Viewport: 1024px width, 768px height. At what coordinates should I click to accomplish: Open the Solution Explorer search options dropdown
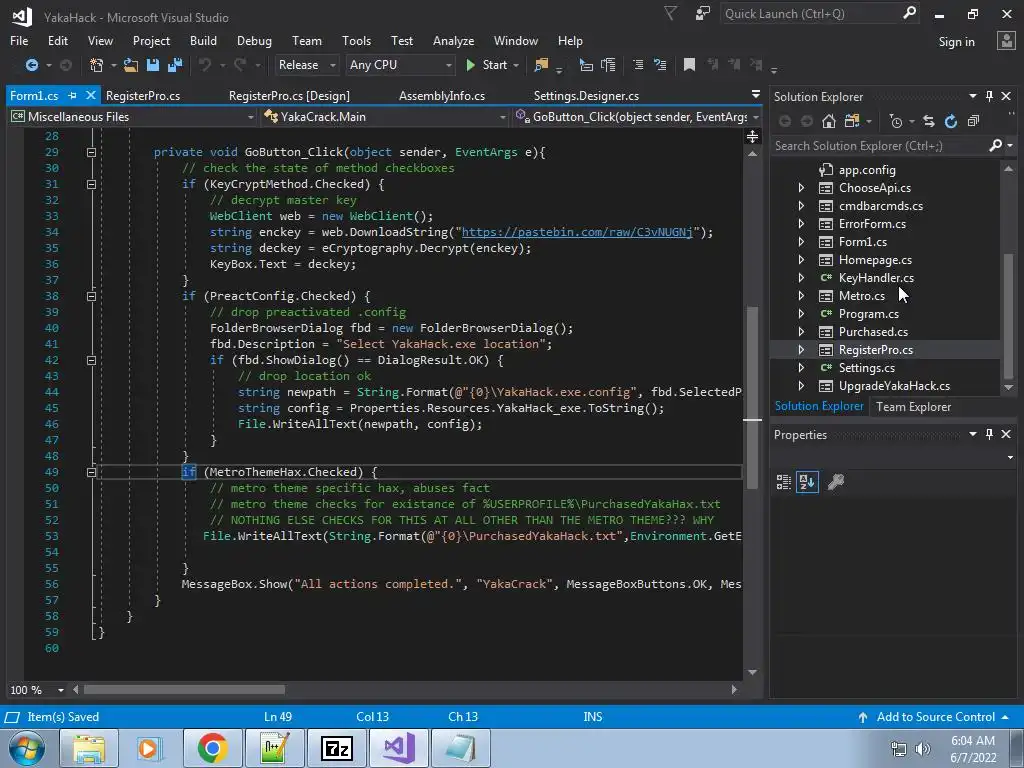[x=1010, y=146]
